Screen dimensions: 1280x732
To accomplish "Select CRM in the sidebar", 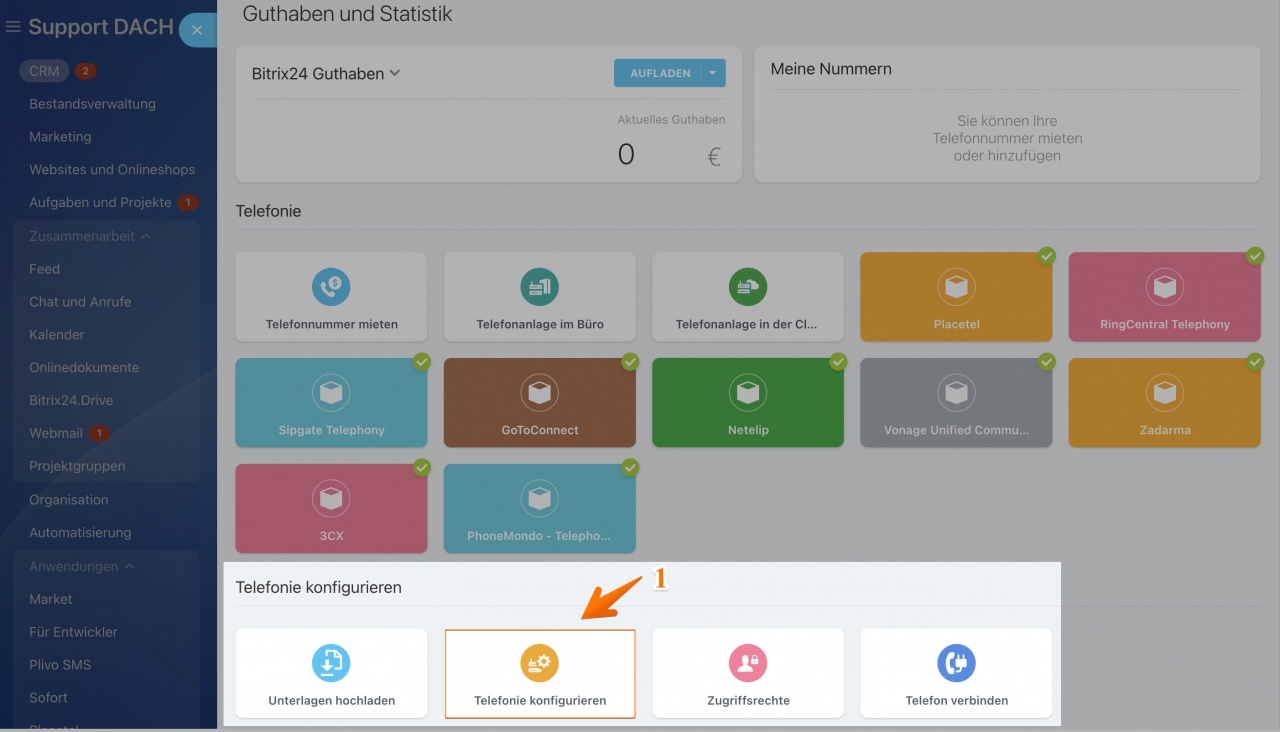I will pyautogui.click(x=44, y=70).
